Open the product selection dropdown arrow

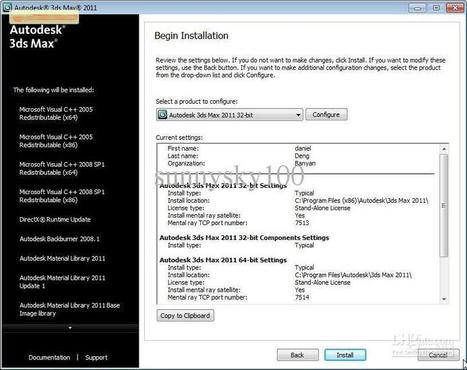point(298,115)
